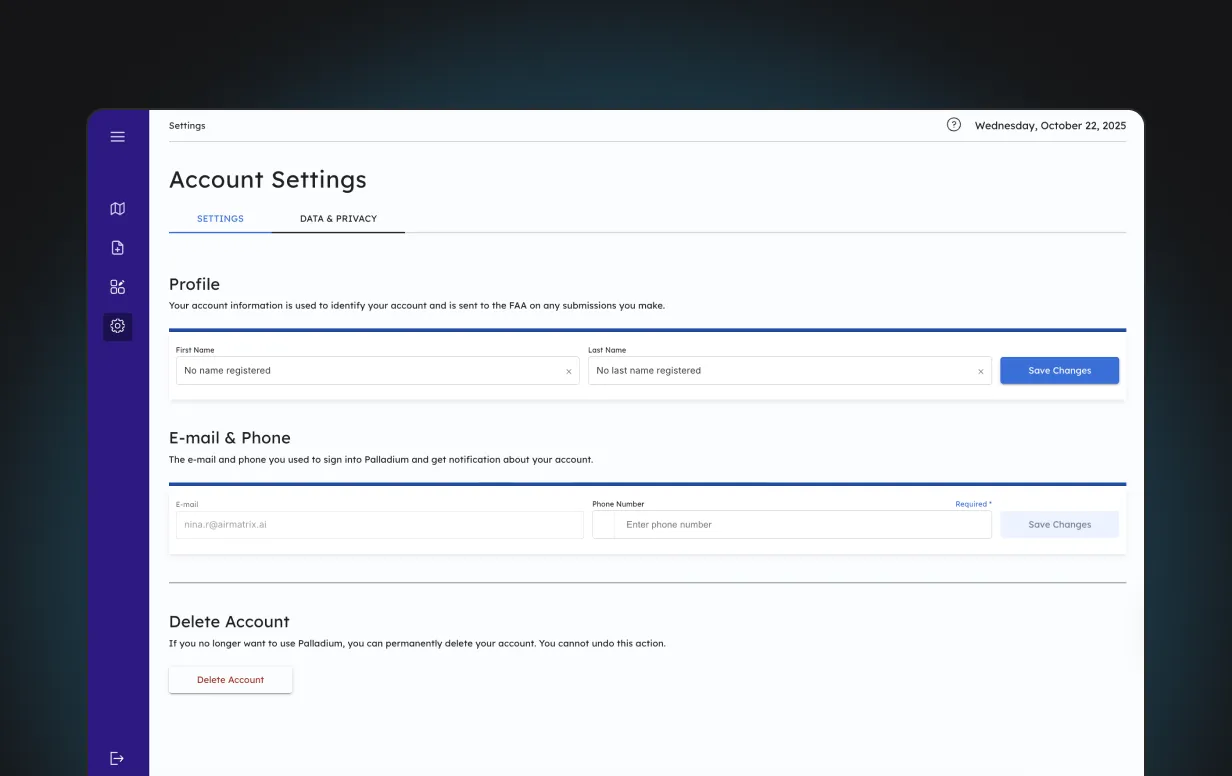Open the add document sidebar icon
The image size is (1232, 776).
pyautogui.click(x=118, y=248)
